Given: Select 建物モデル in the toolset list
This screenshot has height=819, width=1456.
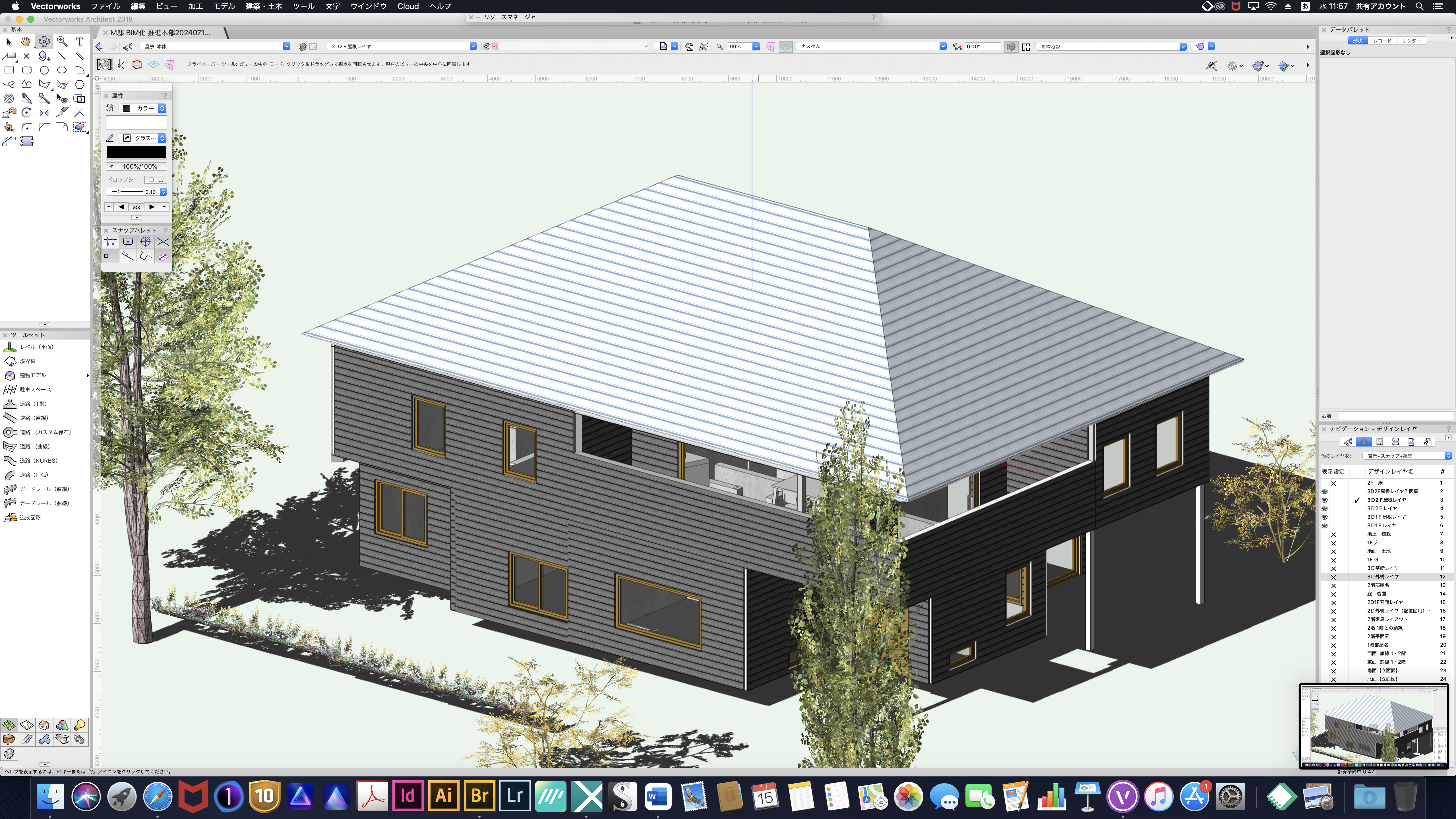Looking at the screenshot, I should coord(33,375).
